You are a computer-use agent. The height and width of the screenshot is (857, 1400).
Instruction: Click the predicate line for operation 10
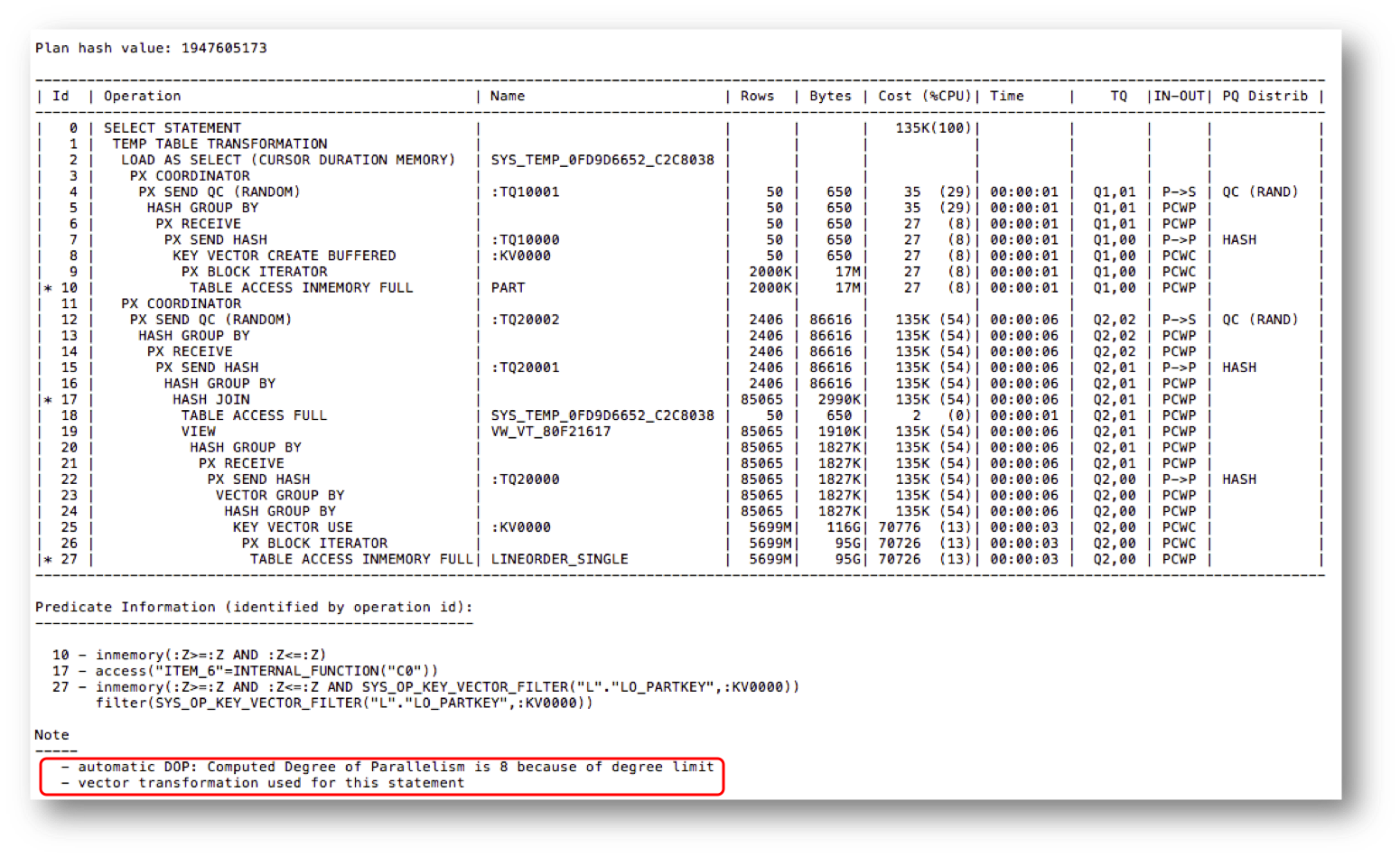coord(189,655)
